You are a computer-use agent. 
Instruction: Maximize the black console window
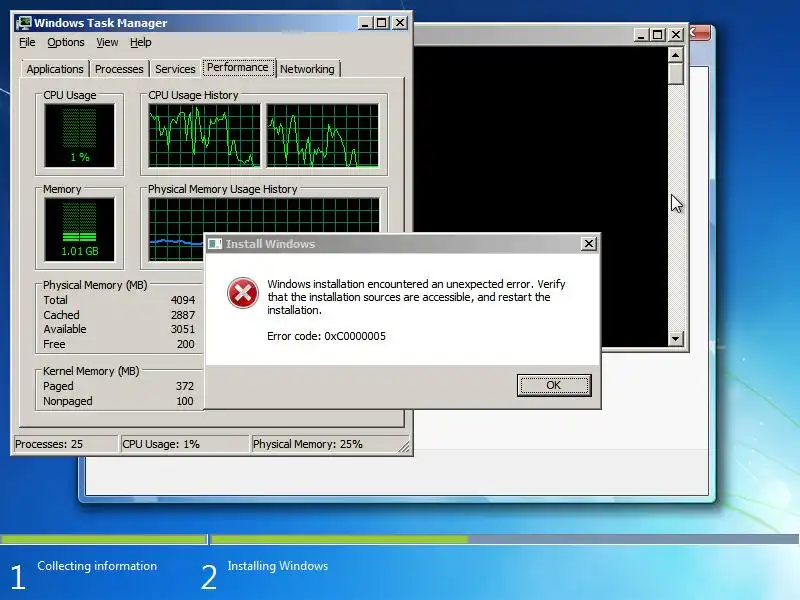[x=658, y=35]
